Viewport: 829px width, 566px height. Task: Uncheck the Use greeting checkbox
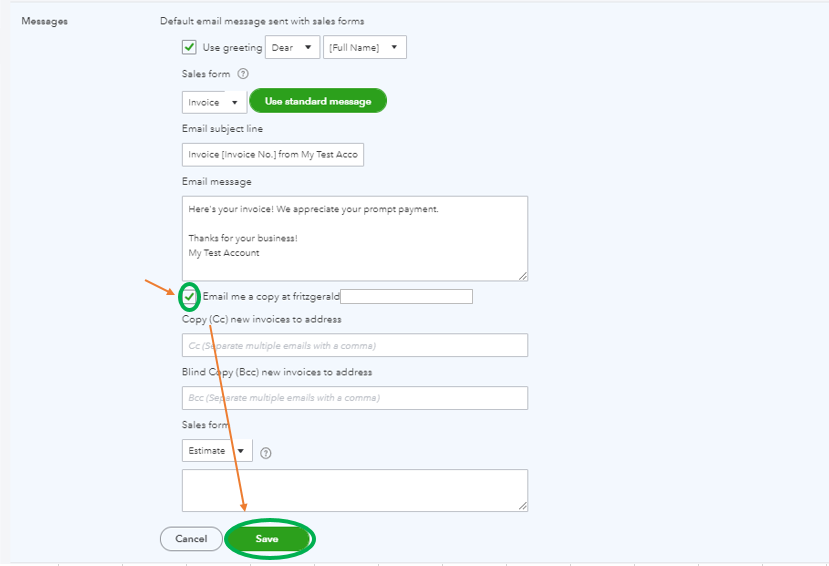[189, 48]
